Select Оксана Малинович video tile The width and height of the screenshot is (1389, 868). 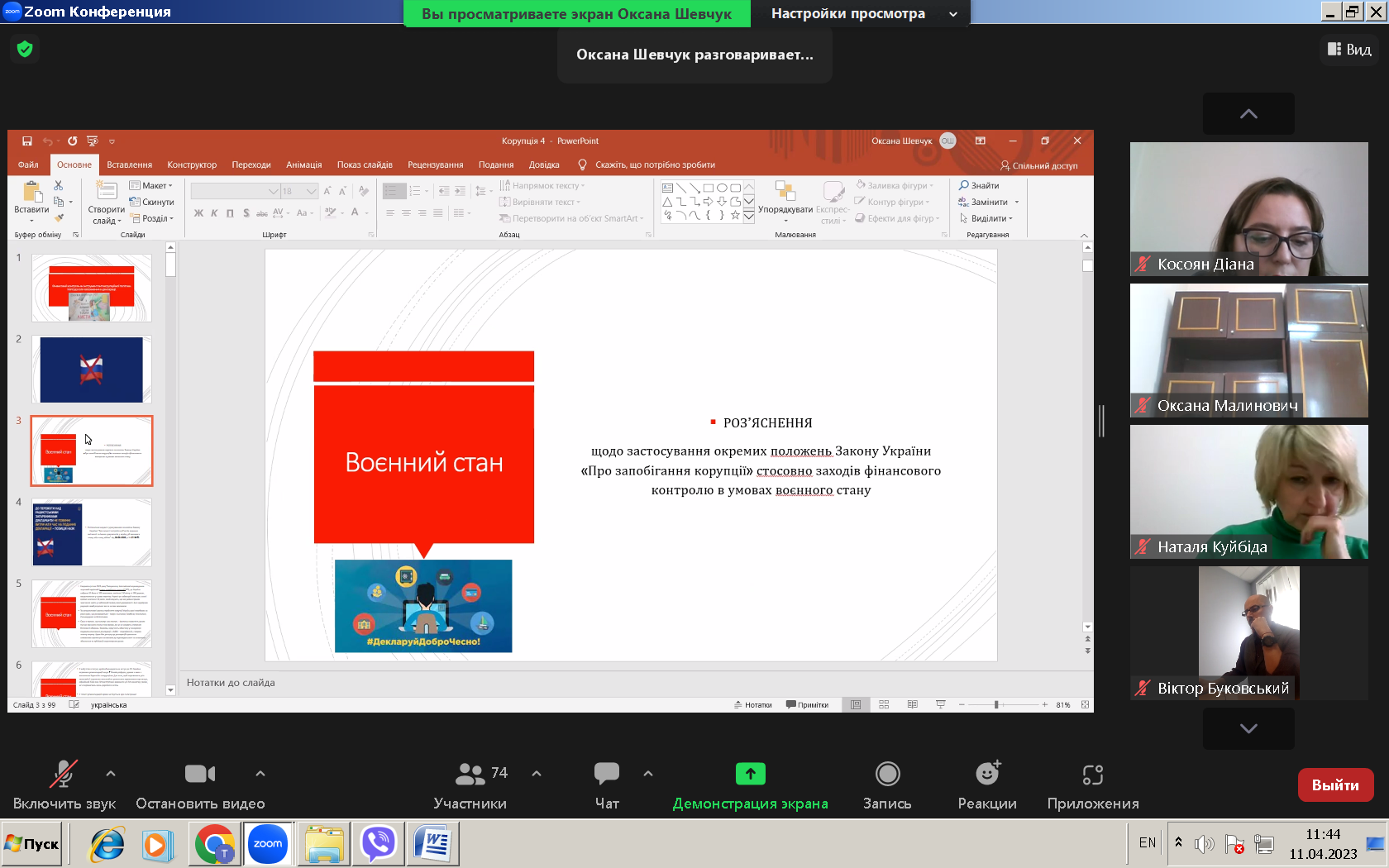1248,351
